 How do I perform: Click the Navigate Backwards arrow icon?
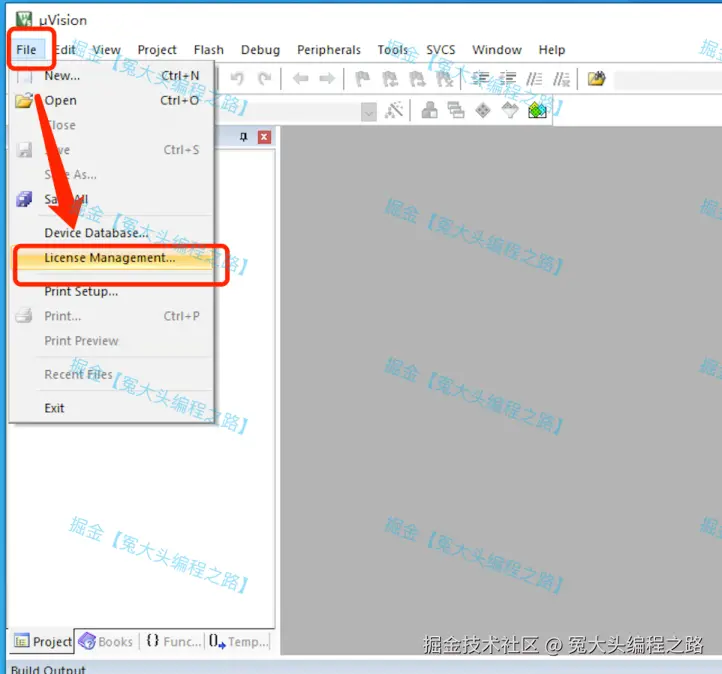pyautogui.click(x=301, y=79)
